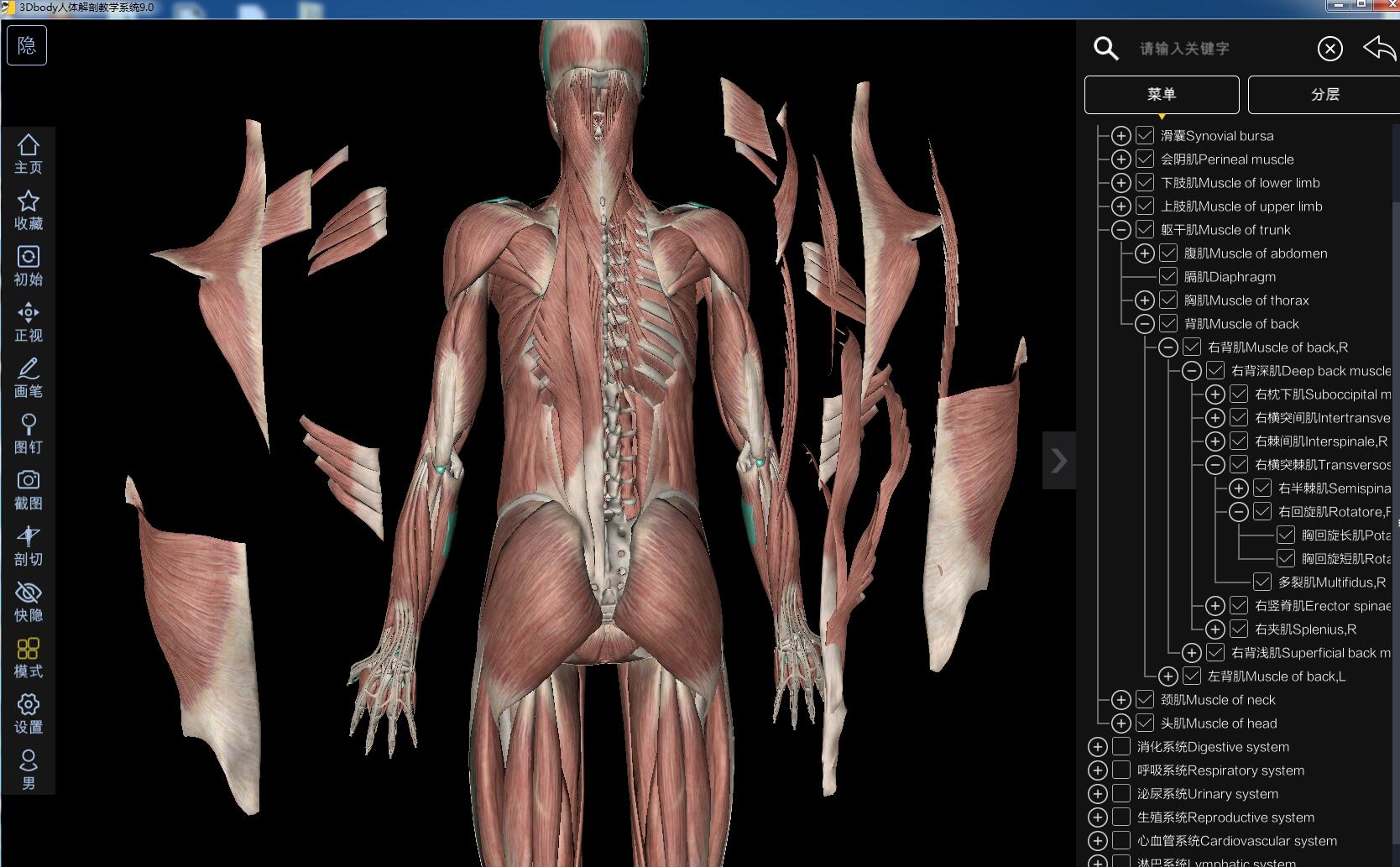
Task: Expand the 腹肌 Muscle of abdomen node
Action: point(1145,253)
